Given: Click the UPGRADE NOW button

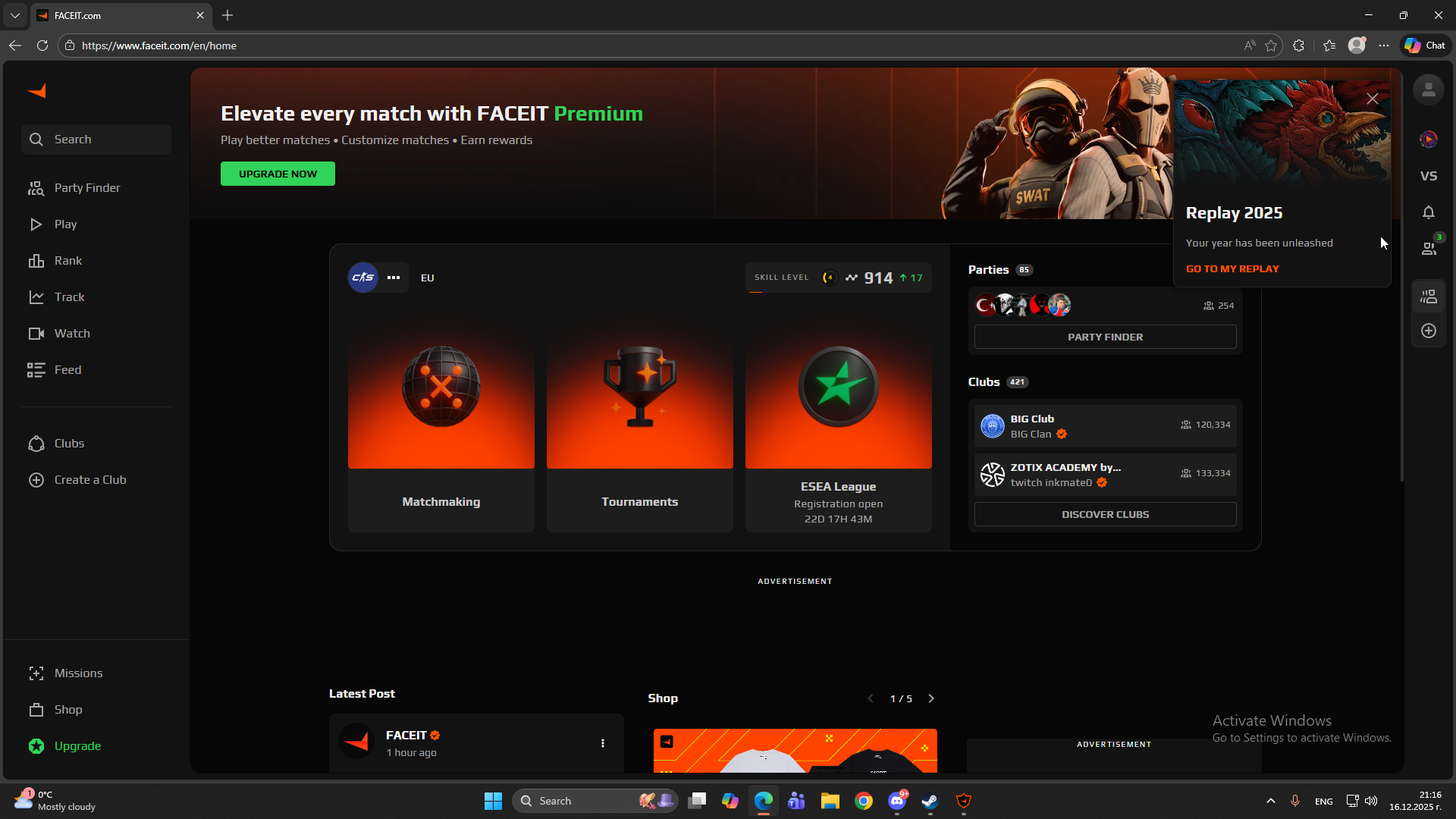Looking at the screenshot, I should (278, 174).
